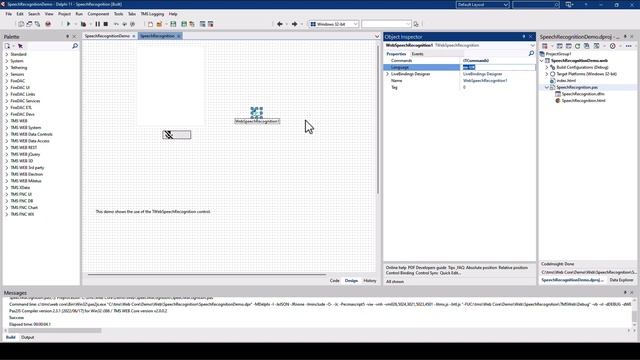Select index.html file icon in project tree

pyautogui.click(x=553, y=80)
